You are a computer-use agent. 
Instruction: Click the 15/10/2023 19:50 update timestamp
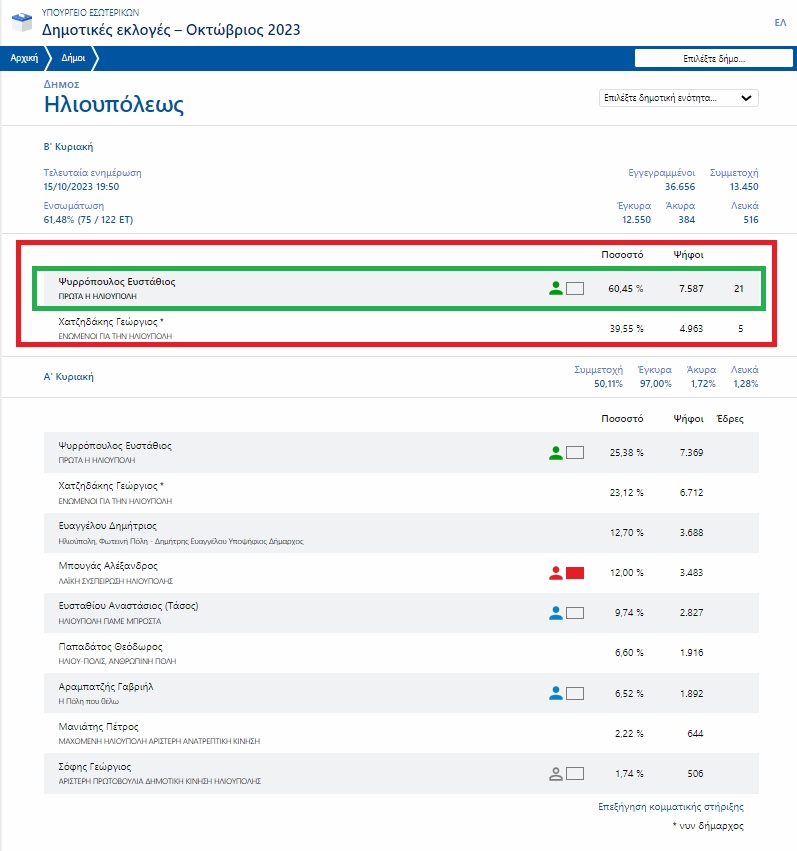(81, 187)
